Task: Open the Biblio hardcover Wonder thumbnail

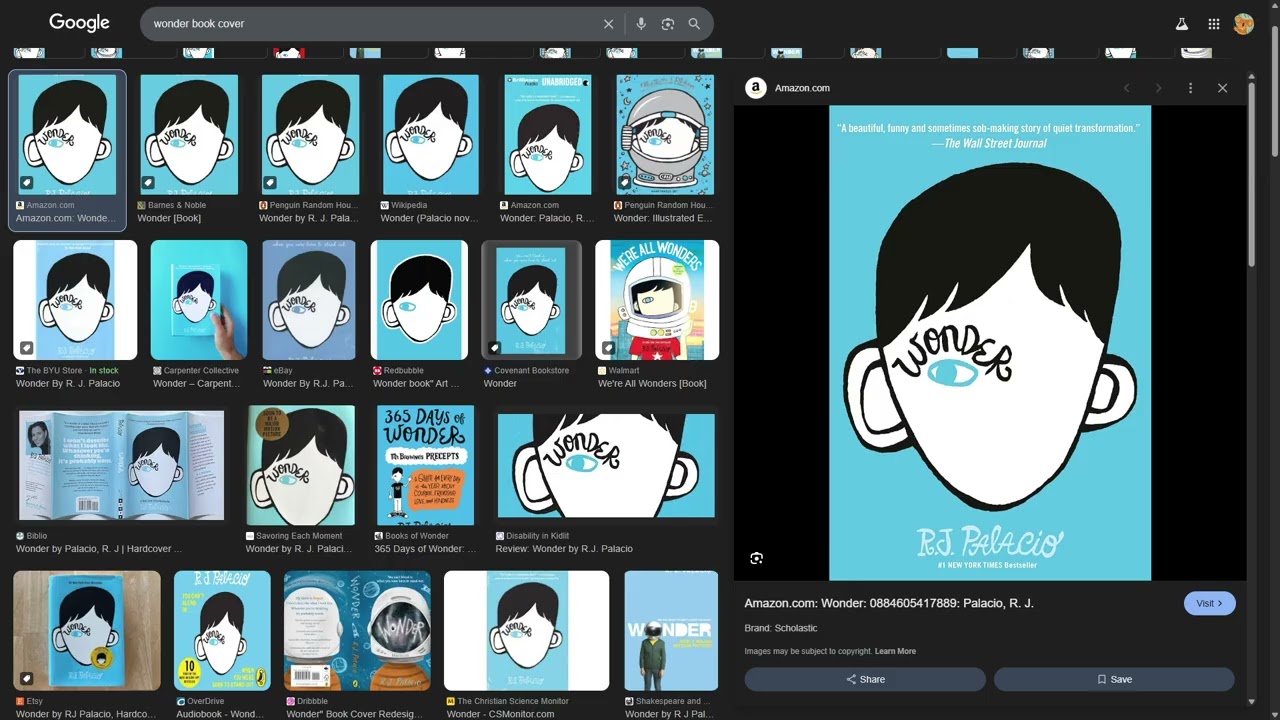Action: [121, 465]
